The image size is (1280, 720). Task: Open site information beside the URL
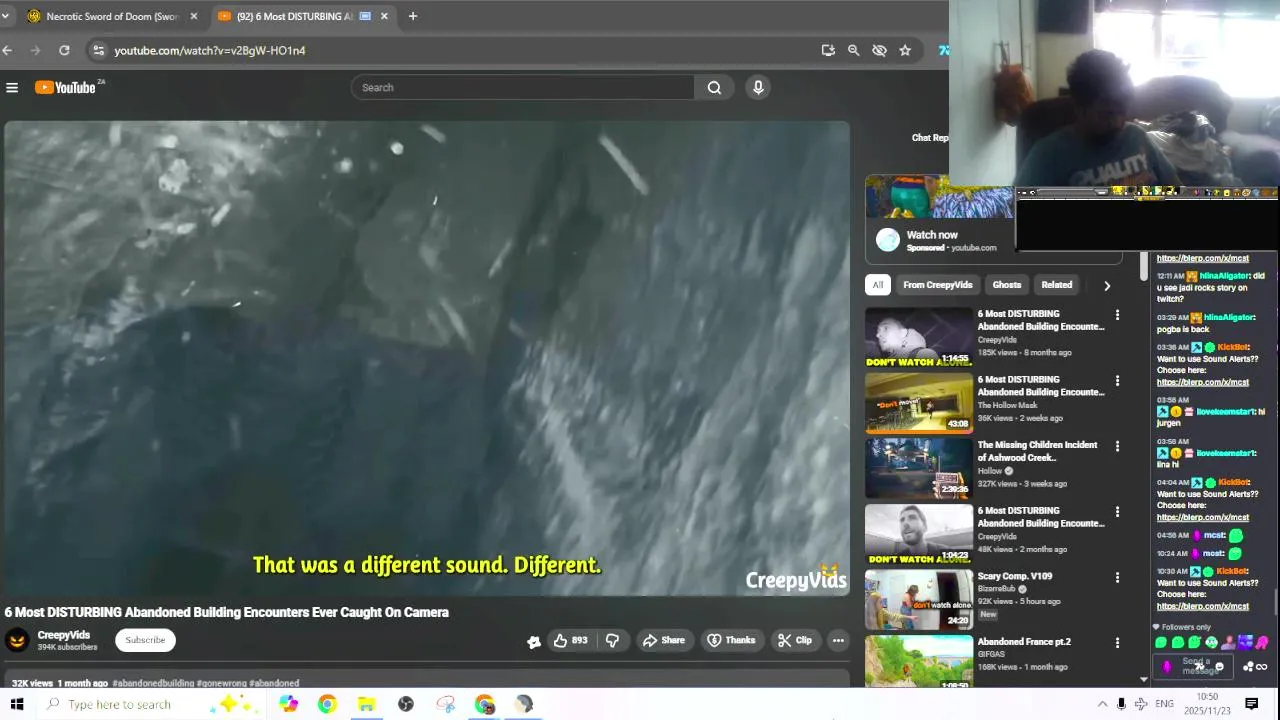(97, 50)
